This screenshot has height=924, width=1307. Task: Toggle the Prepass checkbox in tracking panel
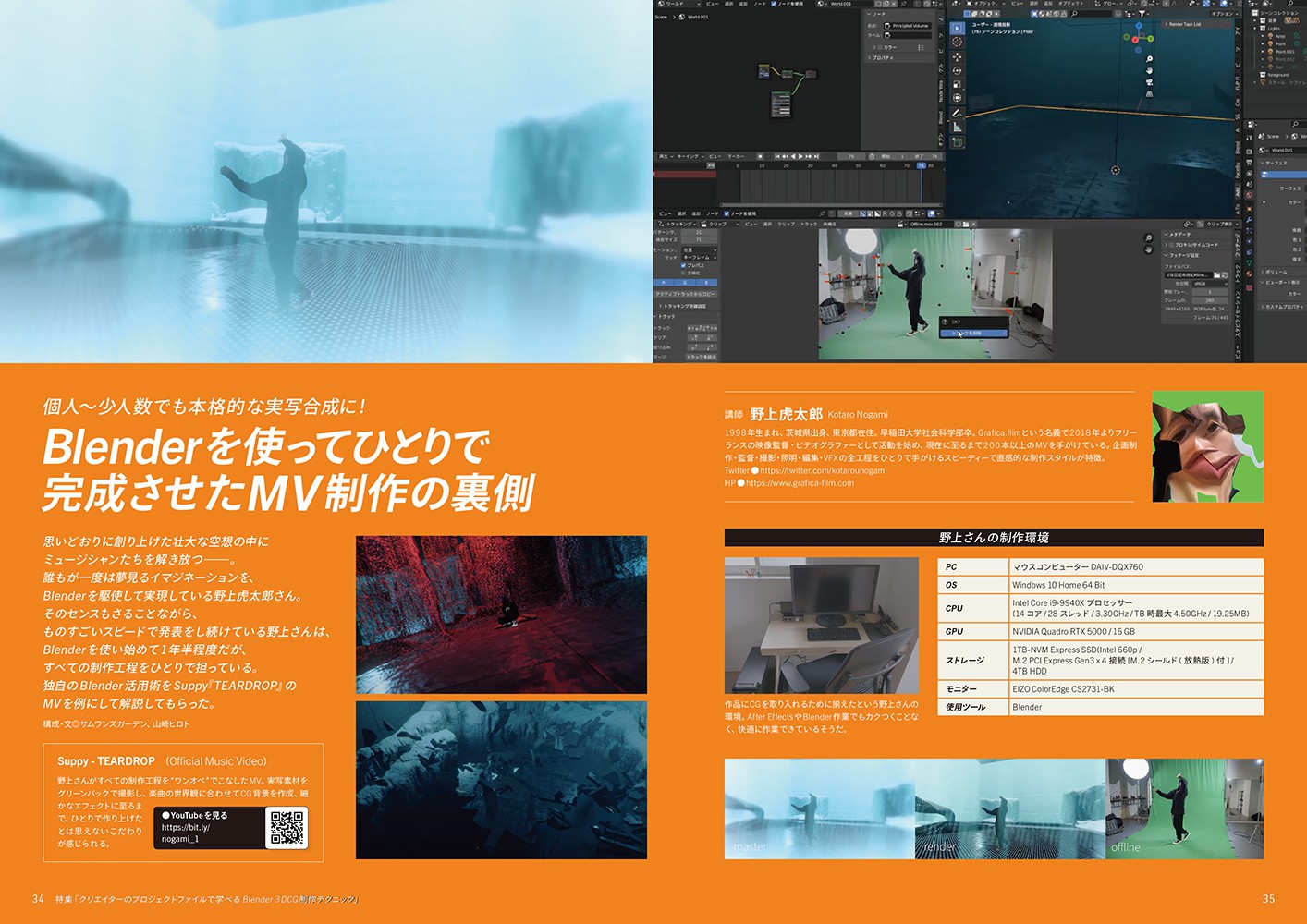tap(684, 265)
